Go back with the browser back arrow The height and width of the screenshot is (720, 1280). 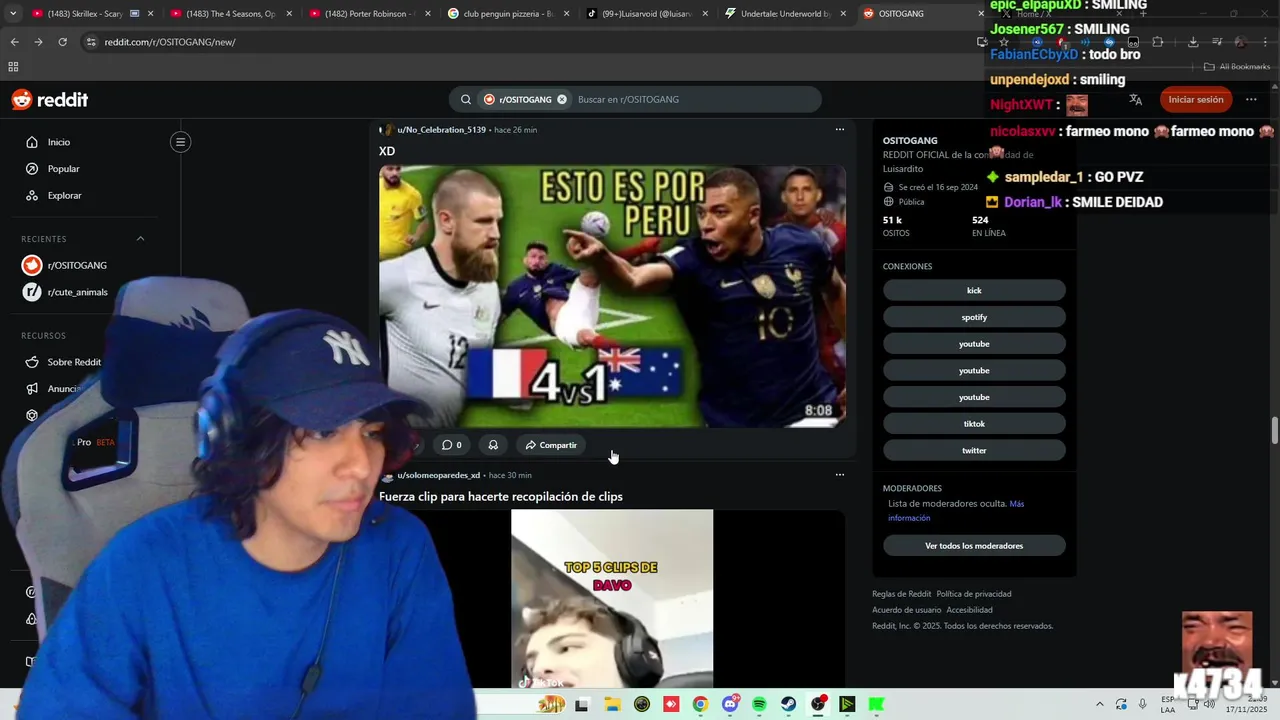pos(14,42)
